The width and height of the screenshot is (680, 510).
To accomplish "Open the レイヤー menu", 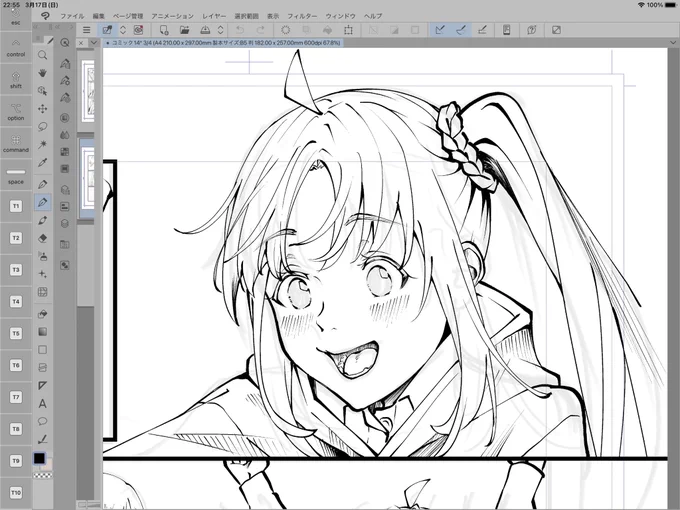I will click(x=214, y=16).
